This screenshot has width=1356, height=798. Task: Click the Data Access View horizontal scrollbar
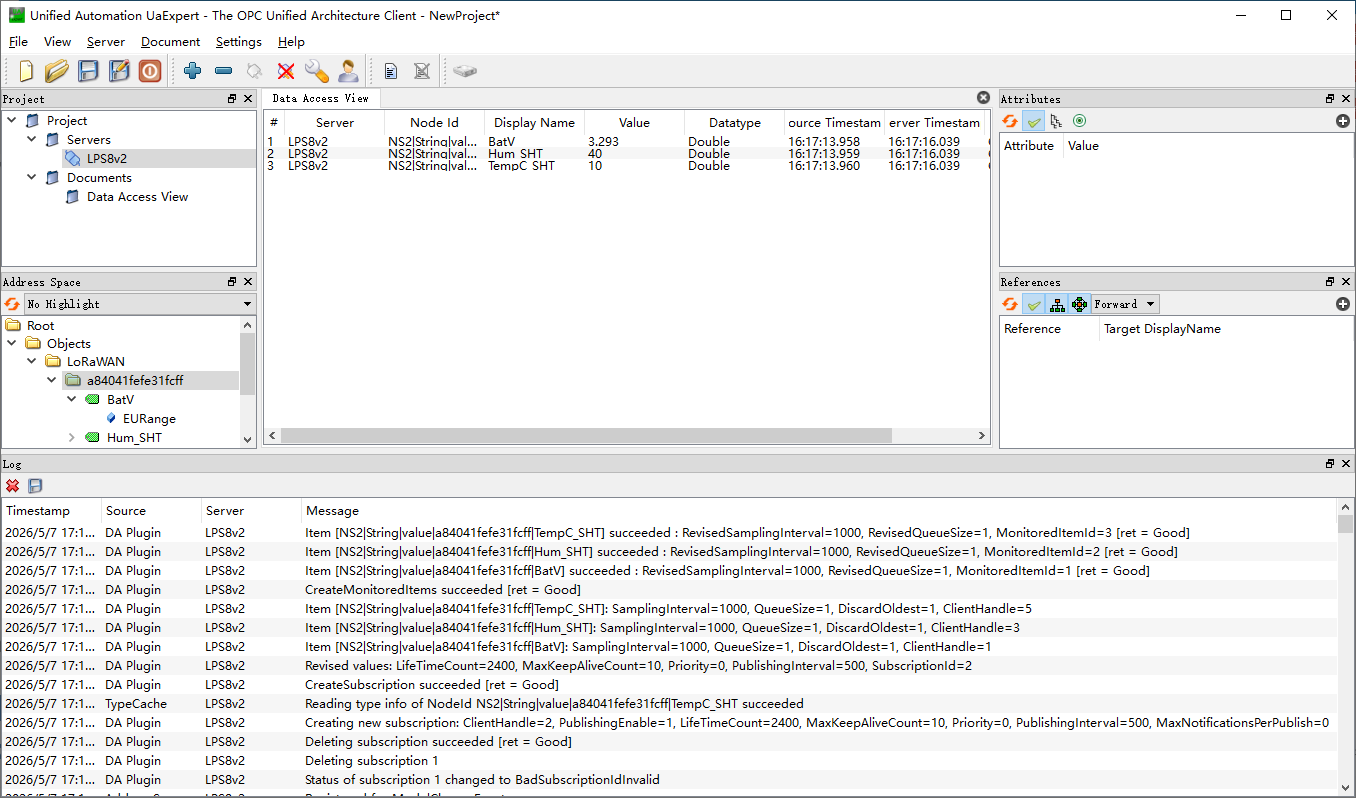click(x=585, y=436)
